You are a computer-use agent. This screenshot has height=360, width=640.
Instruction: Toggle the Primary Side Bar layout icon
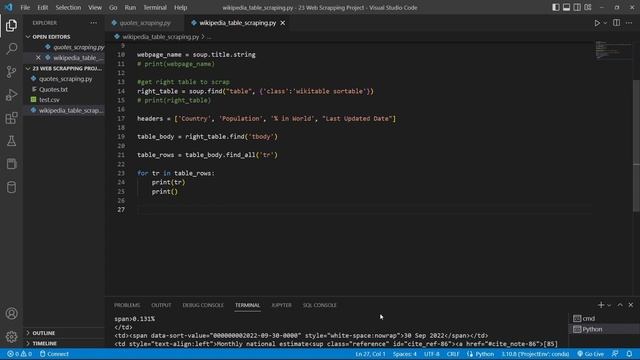tap(556, 7)
